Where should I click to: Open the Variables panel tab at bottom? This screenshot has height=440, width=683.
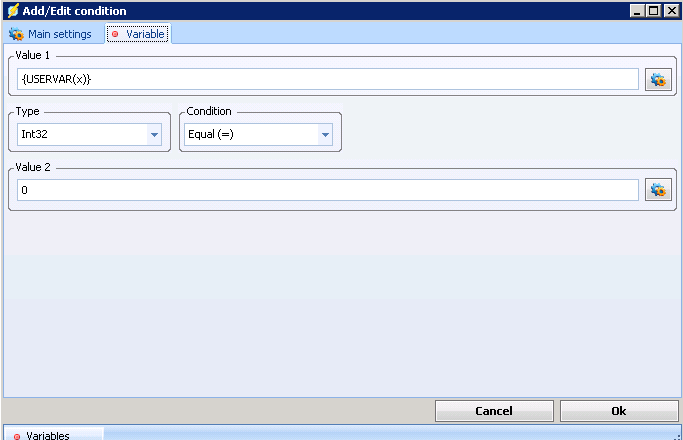[48, 436]
